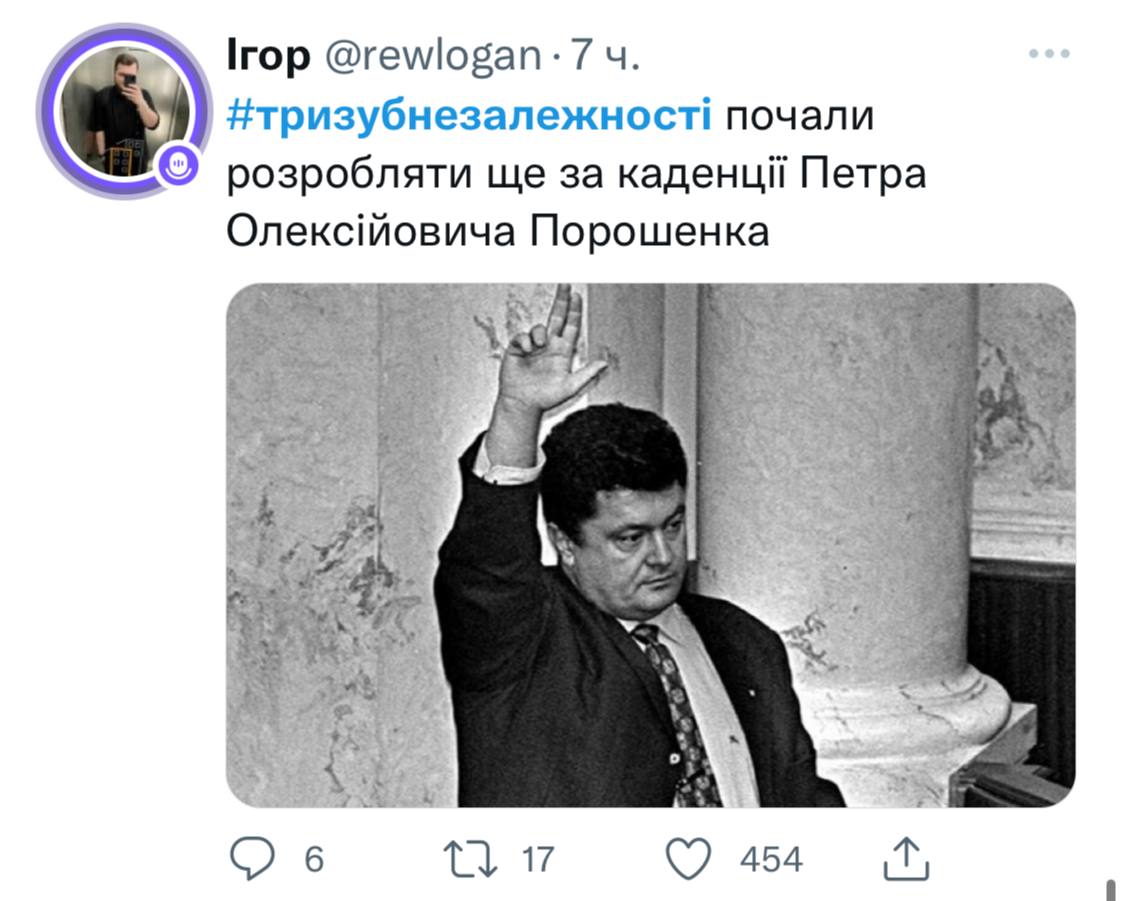1124x901 pixels.
Task: Click the reply count 6
Action: (x=314, y=859)
